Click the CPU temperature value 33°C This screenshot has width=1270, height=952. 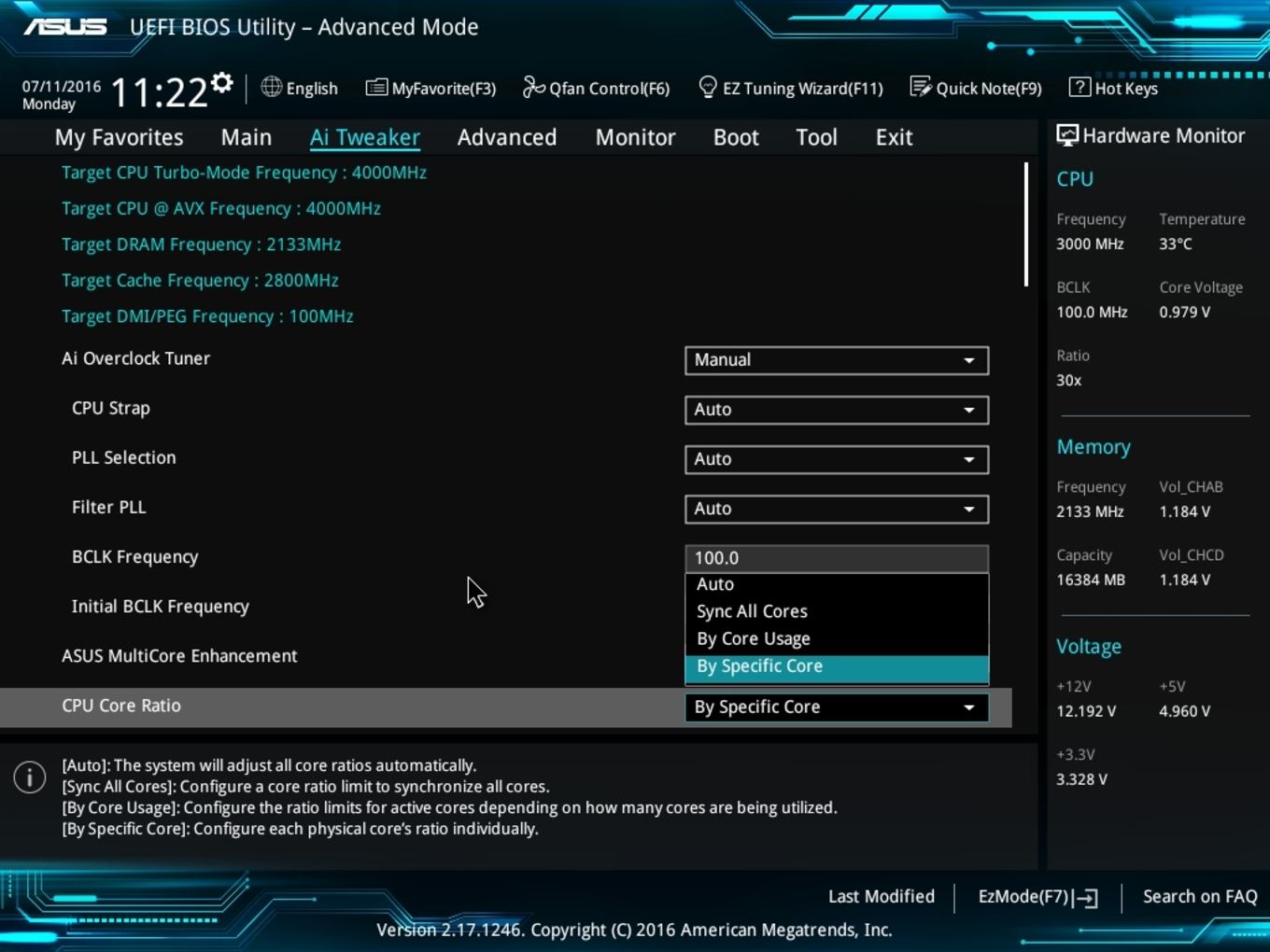click(x=1176, y=244)
